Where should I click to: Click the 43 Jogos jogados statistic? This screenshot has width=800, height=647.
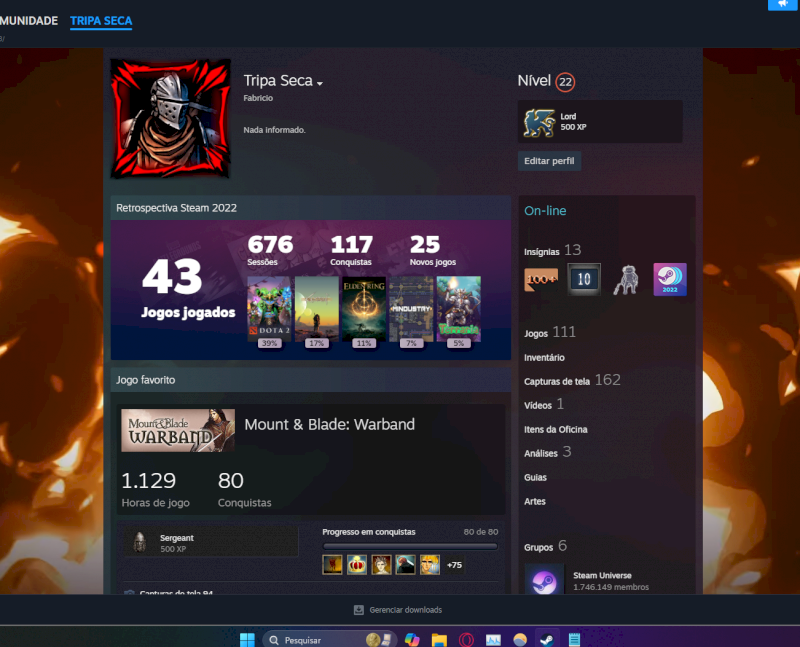point(188,288)
